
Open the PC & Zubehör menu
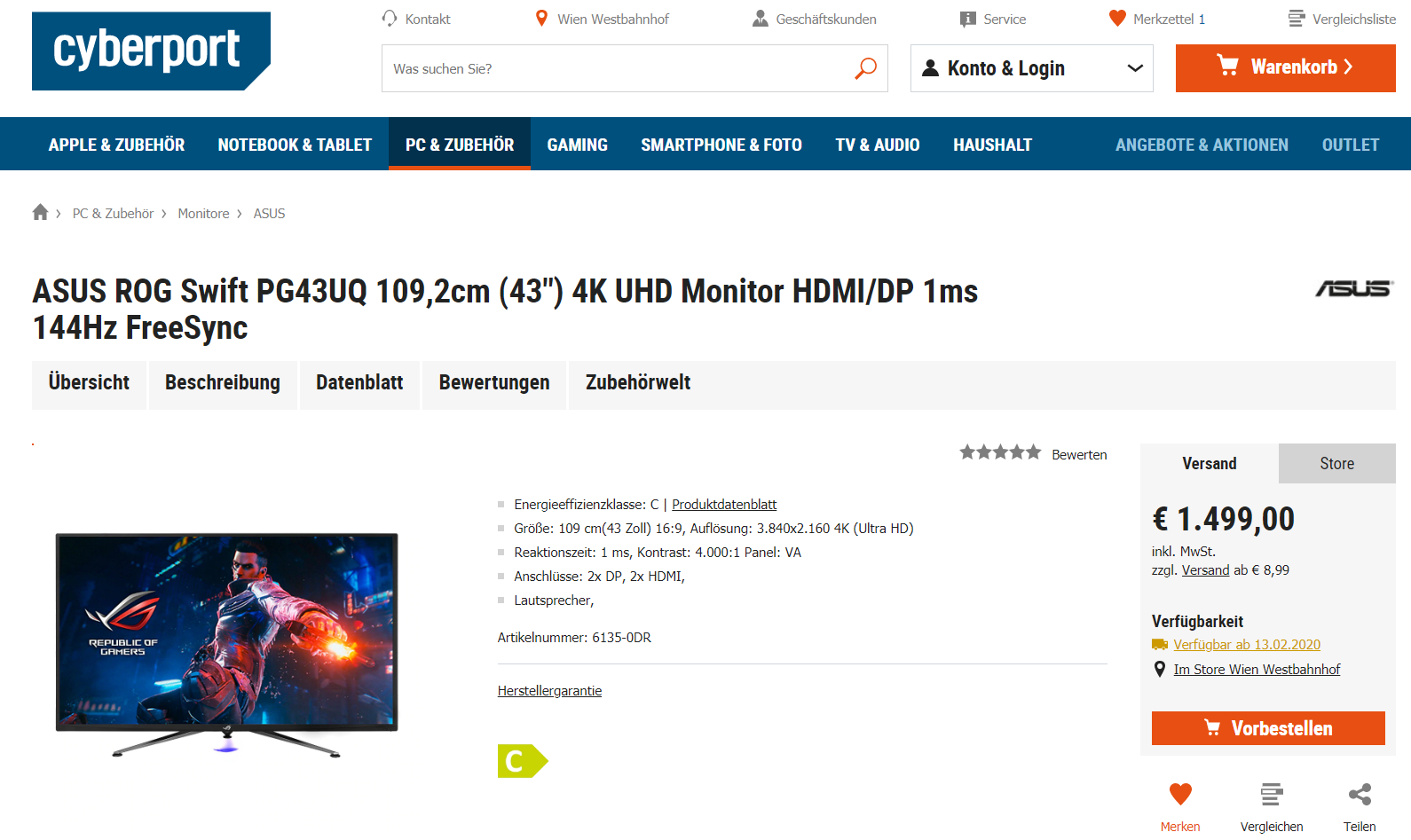click(x=460, y=144)
